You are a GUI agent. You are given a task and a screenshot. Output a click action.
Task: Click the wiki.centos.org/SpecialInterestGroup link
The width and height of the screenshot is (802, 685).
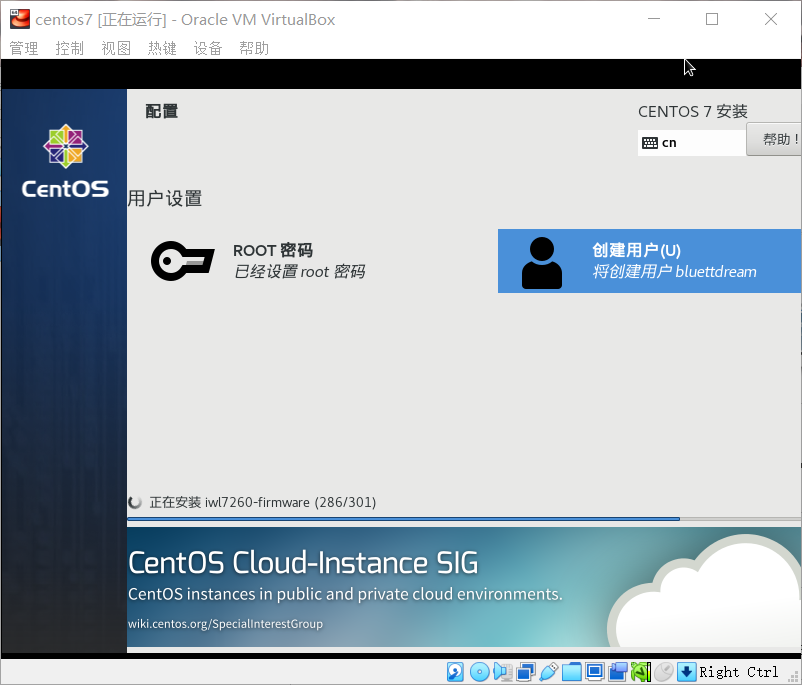coord(226,624)
